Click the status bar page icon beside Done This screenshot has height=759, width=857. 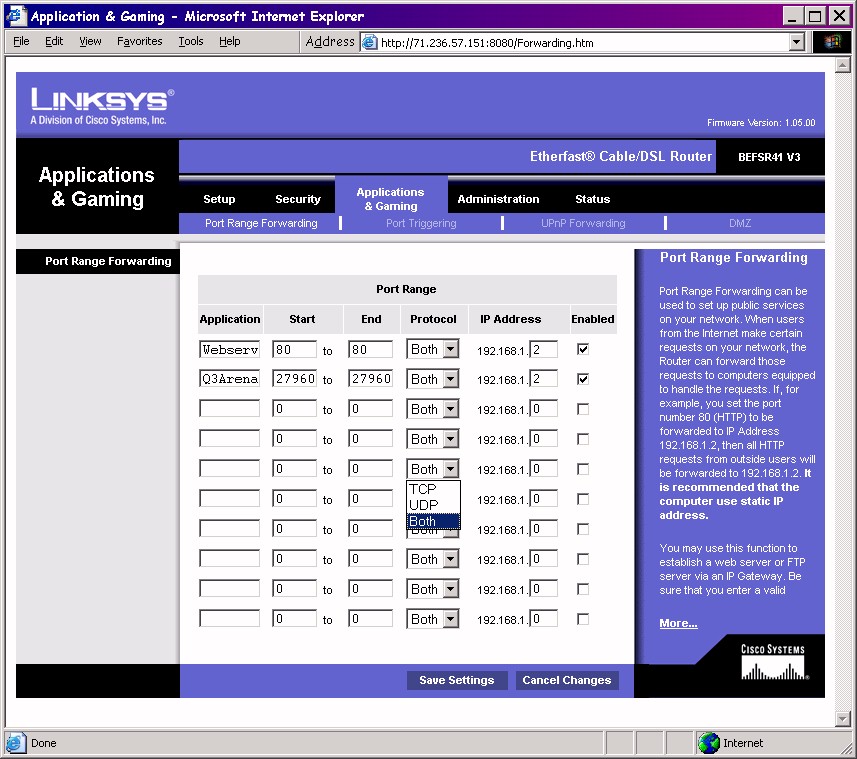14,743
